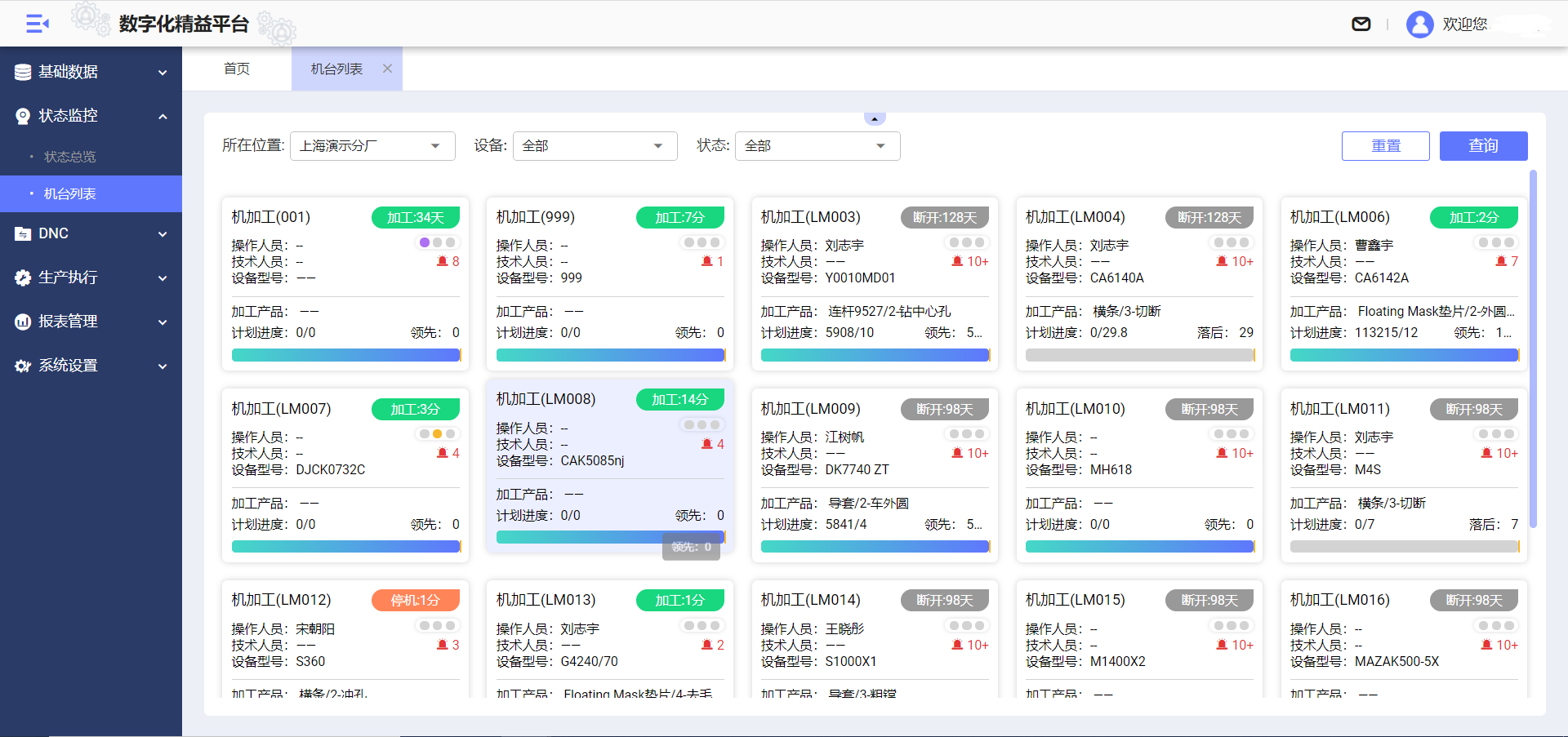Click the 报表管理 chart icon
Screen dimensions: 1568x737
23,322
